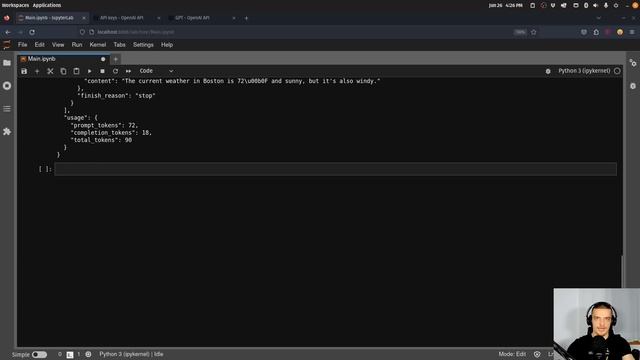Image resolution: width=640 pixels, height=360 pixels.
Task: Open Running Terminals and Kernels panel
Action: click(x=7, y=86)
